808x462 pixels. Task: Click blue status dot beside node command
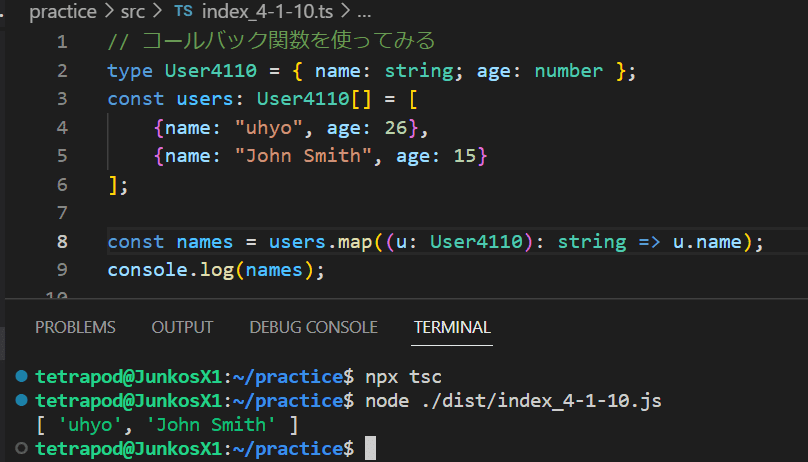pyautogui.click(x=22, y=400)
